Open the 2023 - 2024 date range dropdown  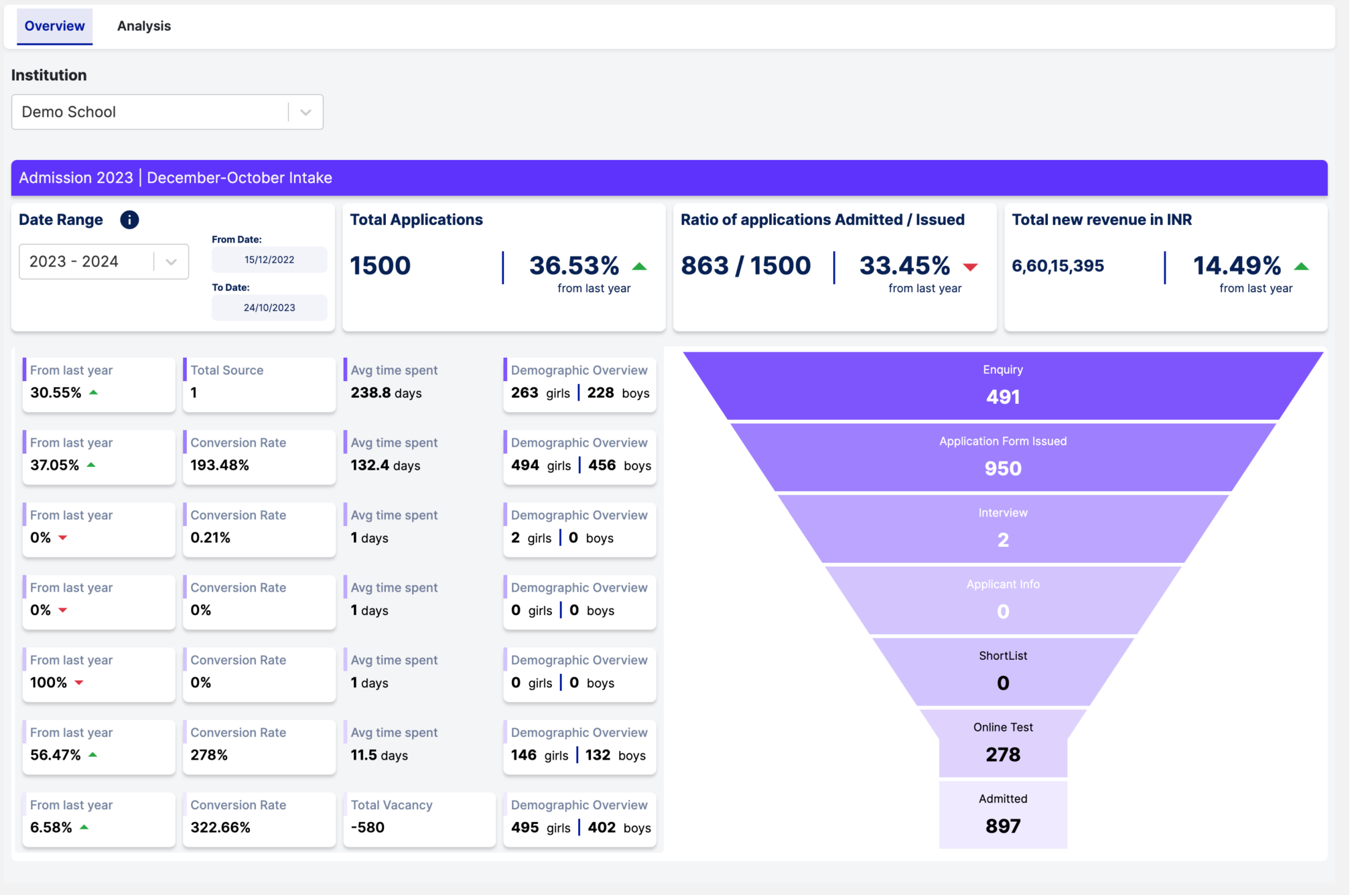coord(103,261)
